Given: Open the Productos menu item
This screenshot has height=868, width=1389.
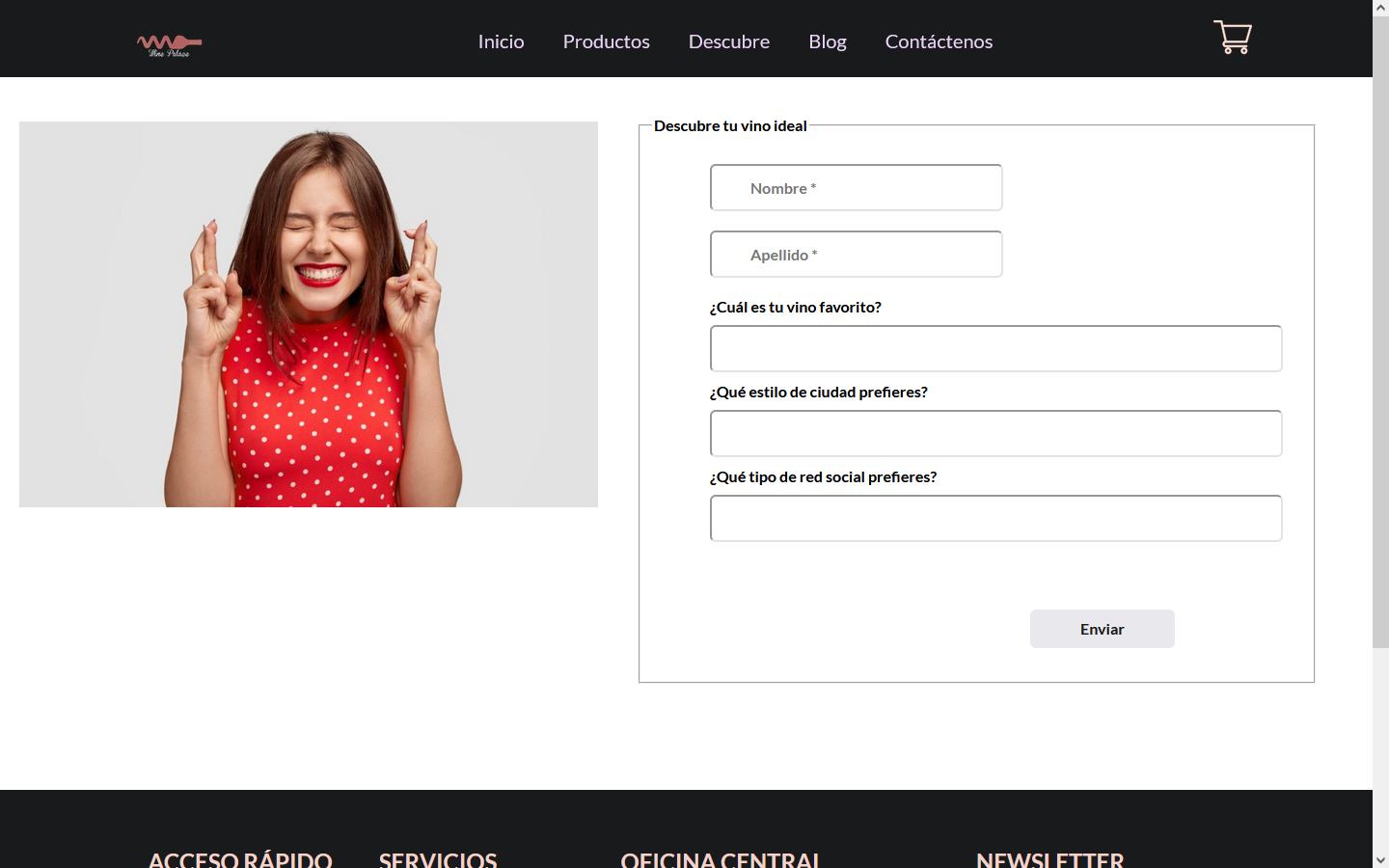Looking at the screenshot, I should tap(606, 41).
